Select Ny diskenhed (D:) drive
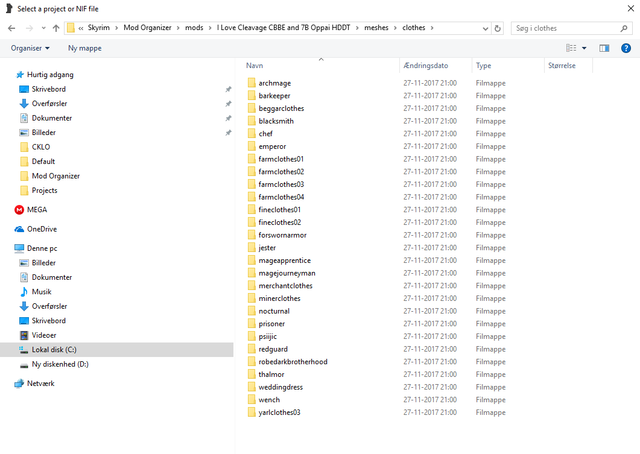 coord(60,364)
